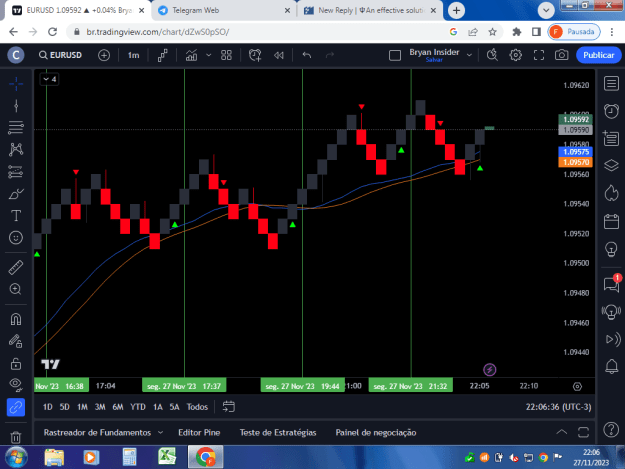Open time axis settings gear
Image resolution: width=625 pixels, height=469 pixels.
coord(577,386)
